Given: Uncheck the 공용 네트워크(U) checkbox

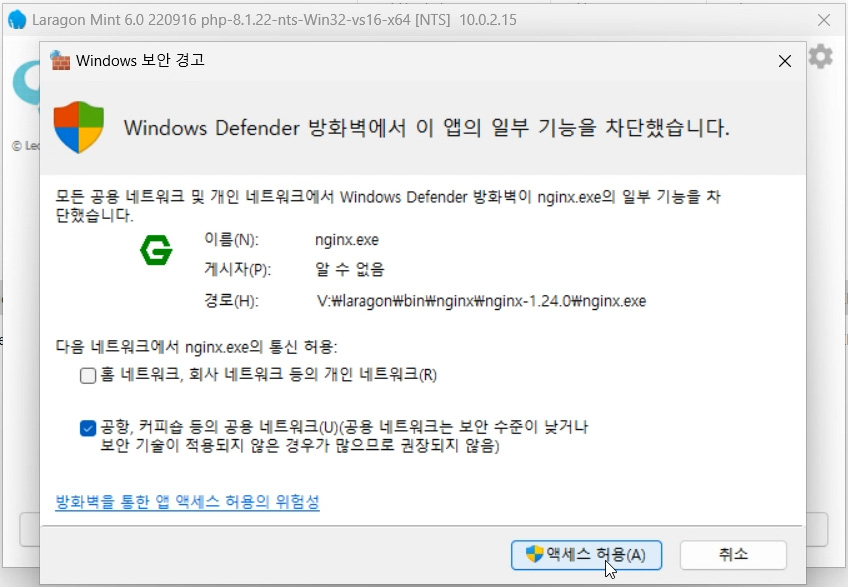Looking at the screenshot, I should click(88, 428).
